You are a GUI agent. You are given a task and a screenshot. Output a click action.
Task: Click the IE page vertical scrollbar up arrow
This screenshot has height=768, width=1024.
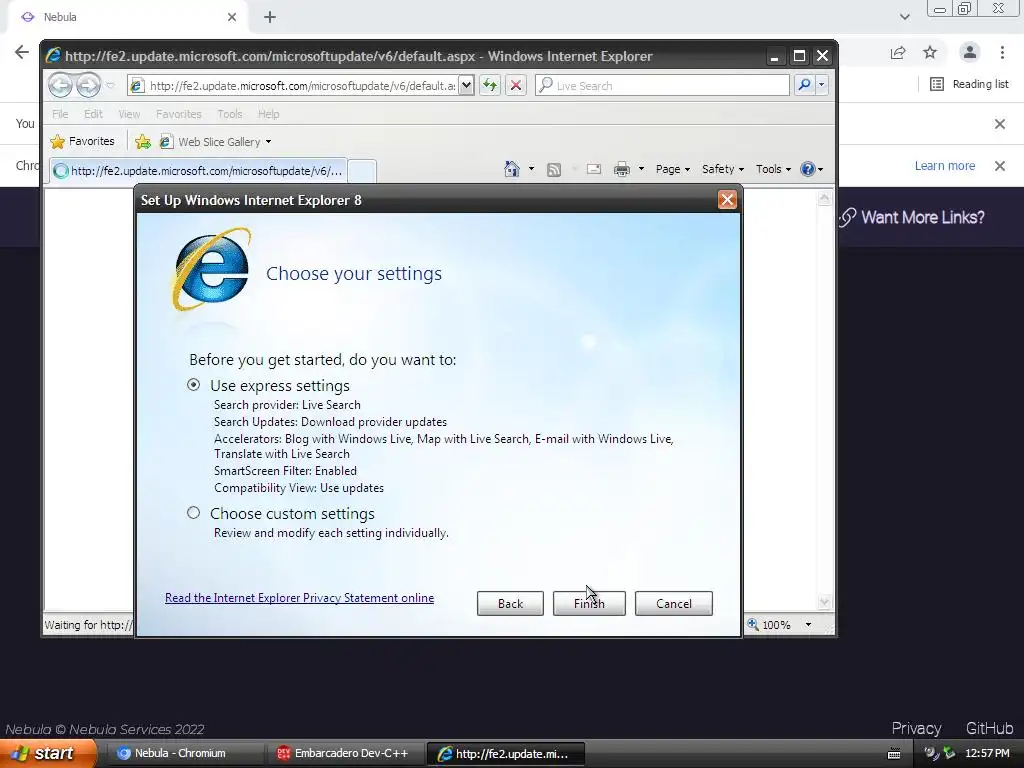click(824, 197)
